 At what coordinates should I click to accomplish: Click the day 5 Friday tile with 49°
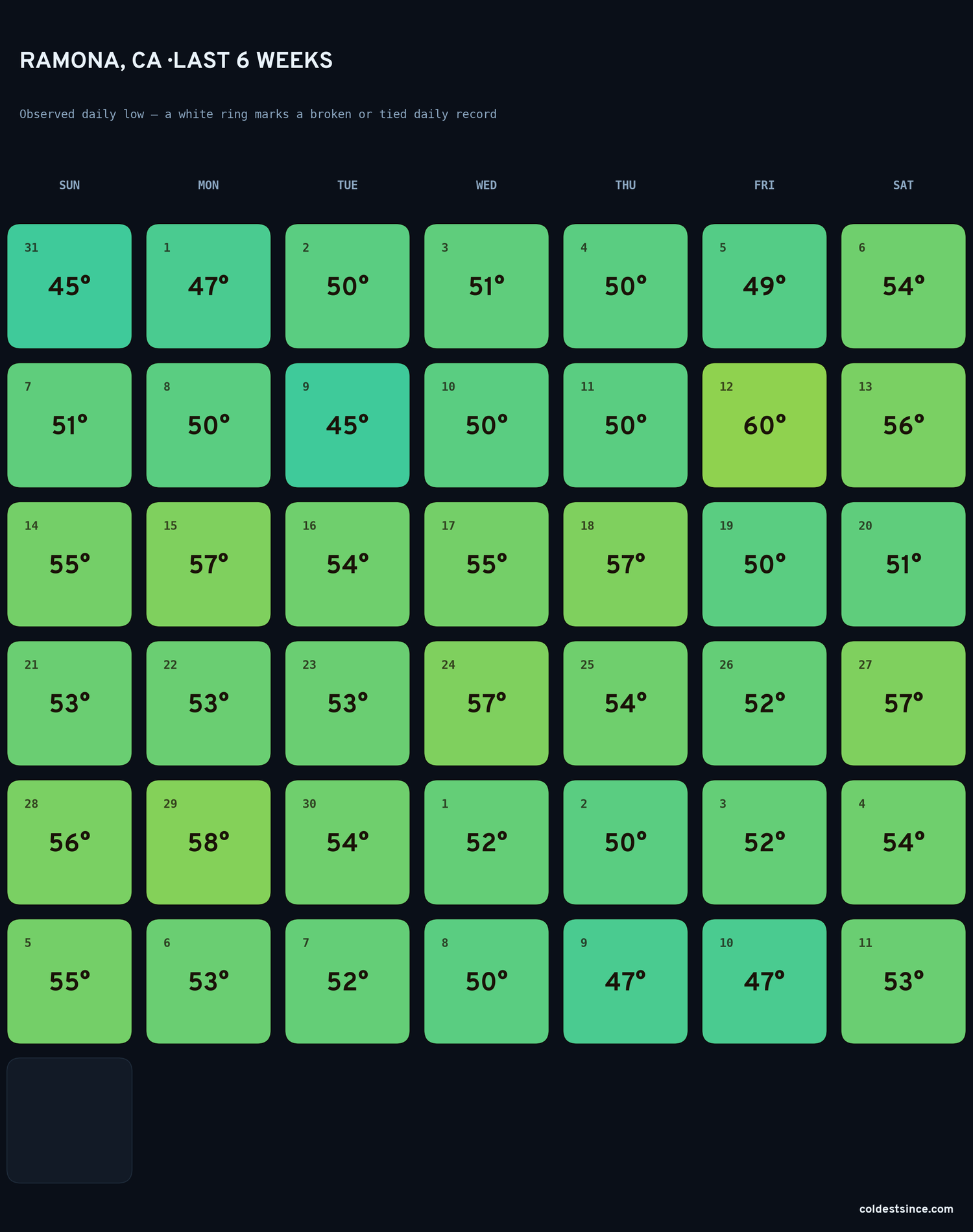pyautogui.click(x=764, y=286)
